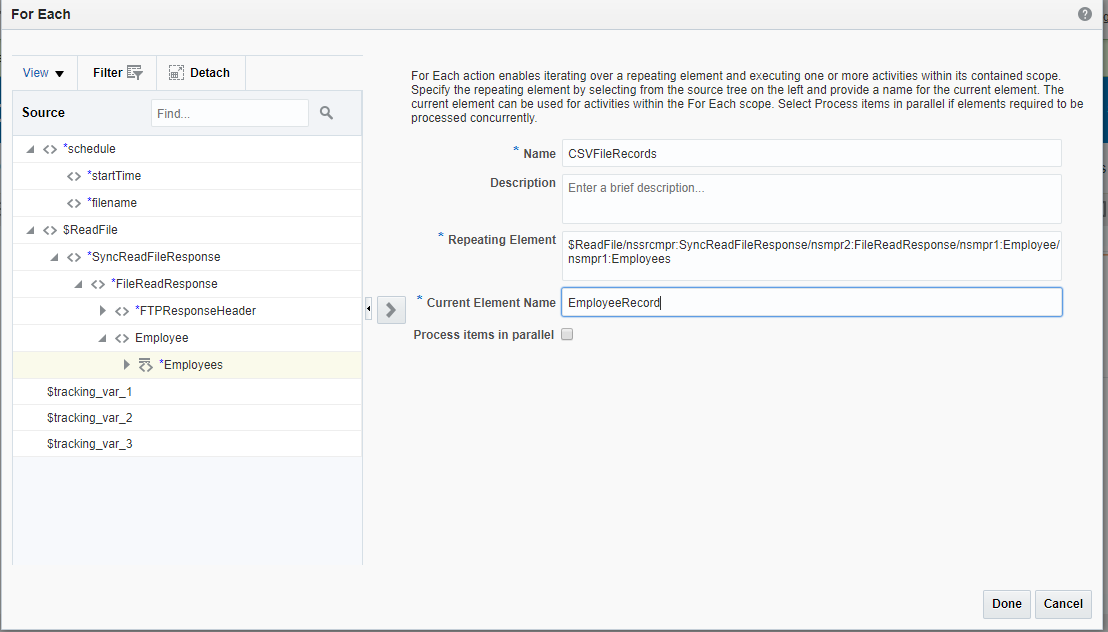Click the move-to-target arrow button
The image size is (1108, 632).
pyautogui.click(x=391, y=309)
